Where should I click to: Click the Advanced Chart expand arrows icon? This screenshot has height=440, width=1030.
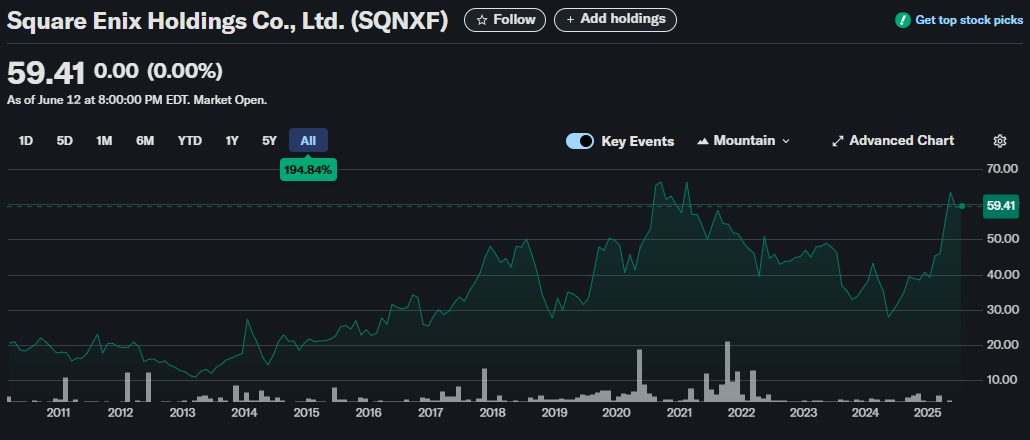tap(838, 141)
